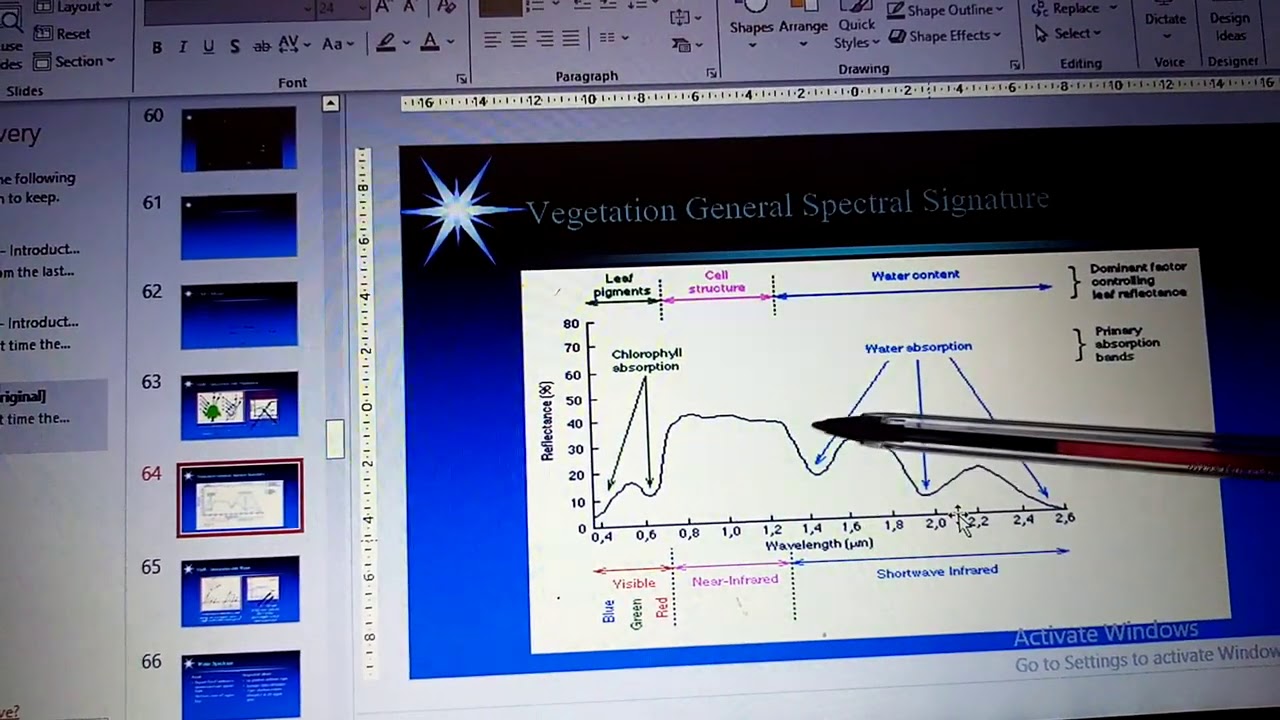Open Shape Effects dropdown
This screenshot has width=1280, height=720.
[x=945, y=36]
